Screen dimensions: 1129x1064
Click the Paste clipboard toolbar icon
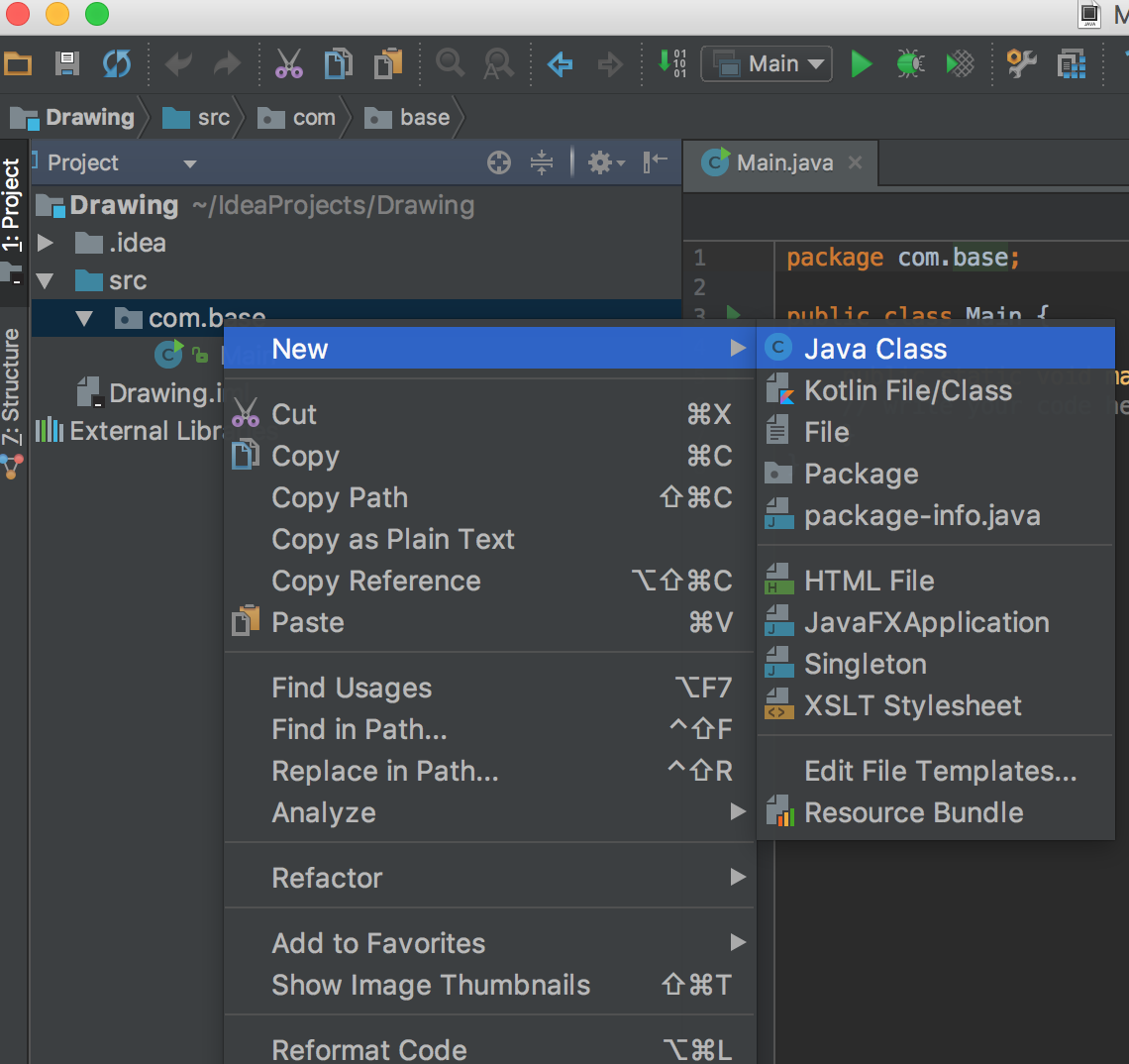[x=388, y=64]
